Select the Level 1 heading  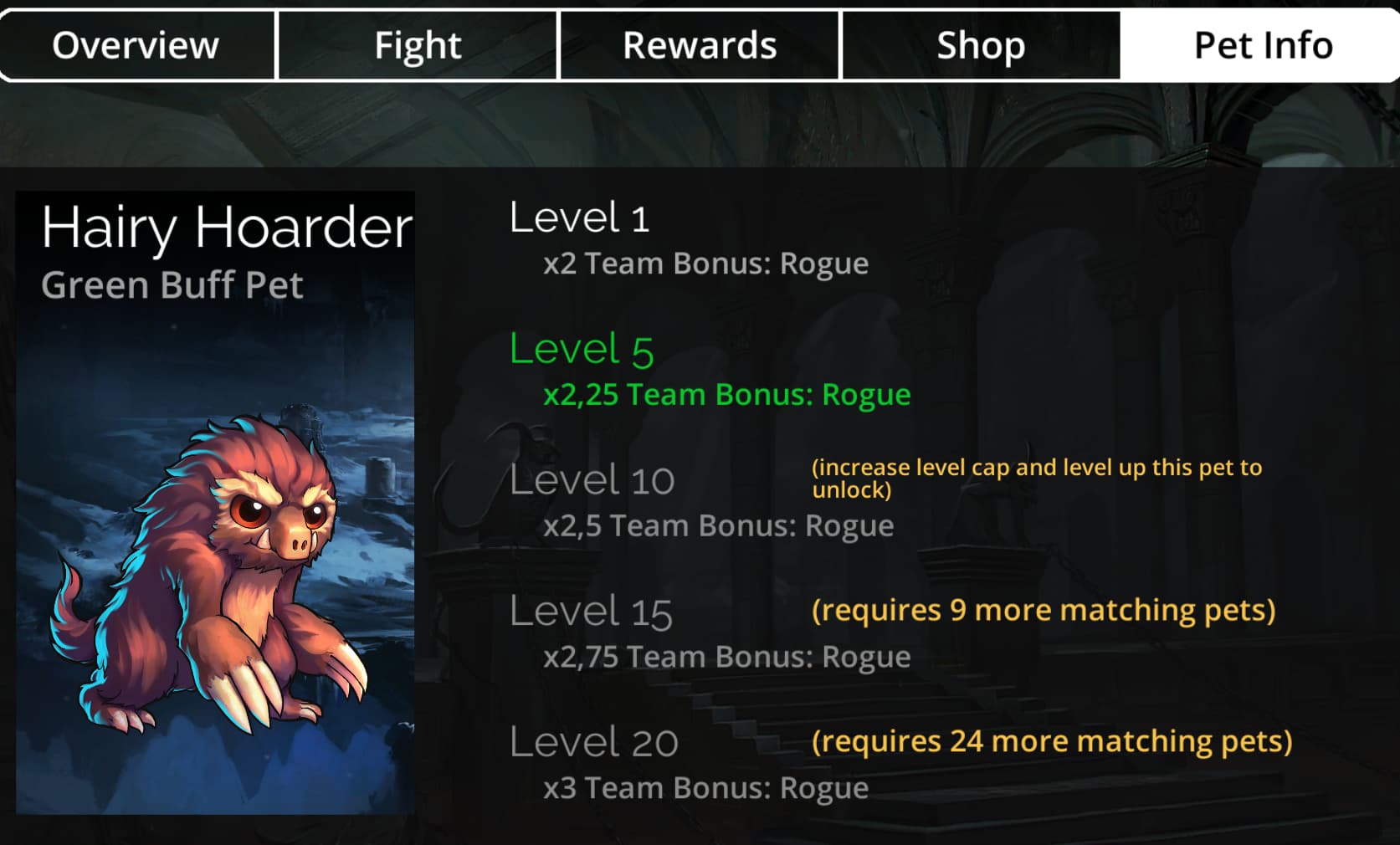click(579, 218)
